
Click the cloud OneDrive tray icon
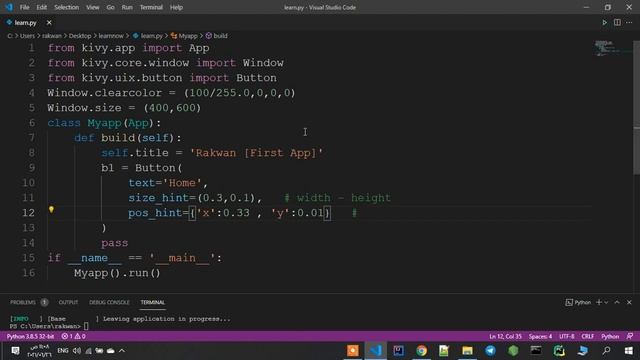[111, 351]
